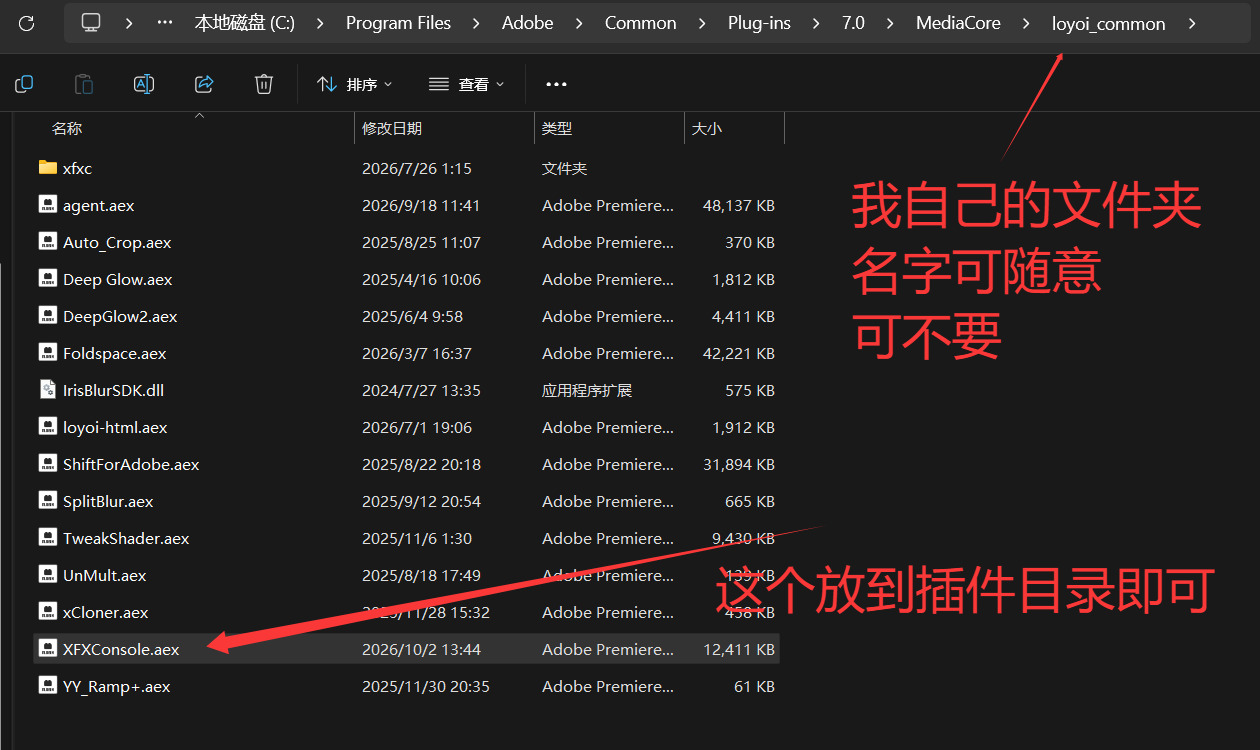
Task: Go to Program Files in breadcrumb
Action: click(x=398, y=23)
